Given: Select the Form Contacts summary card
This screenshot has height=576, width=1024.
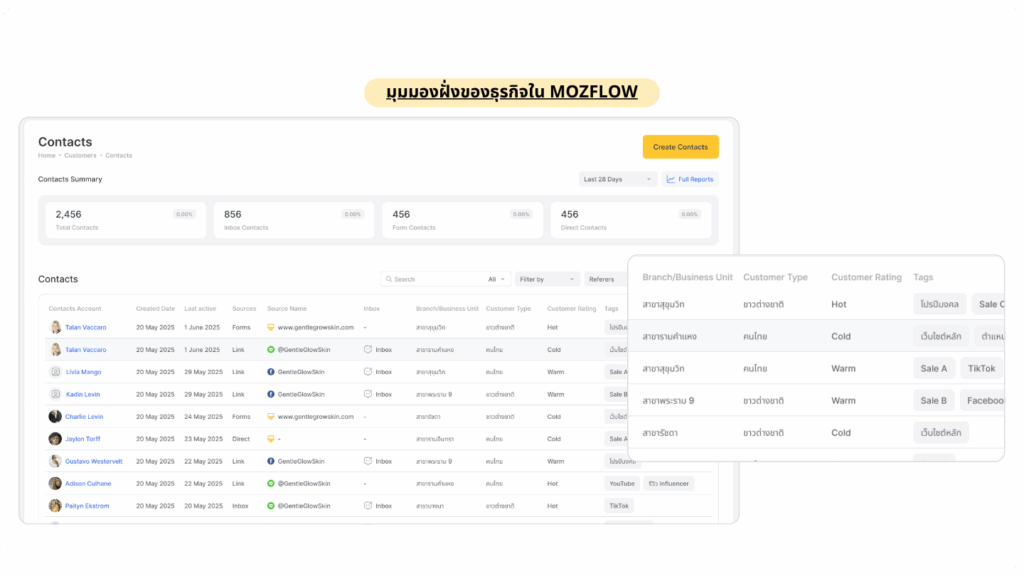Looking at the screenshot, I should click(x=462, y=220).
